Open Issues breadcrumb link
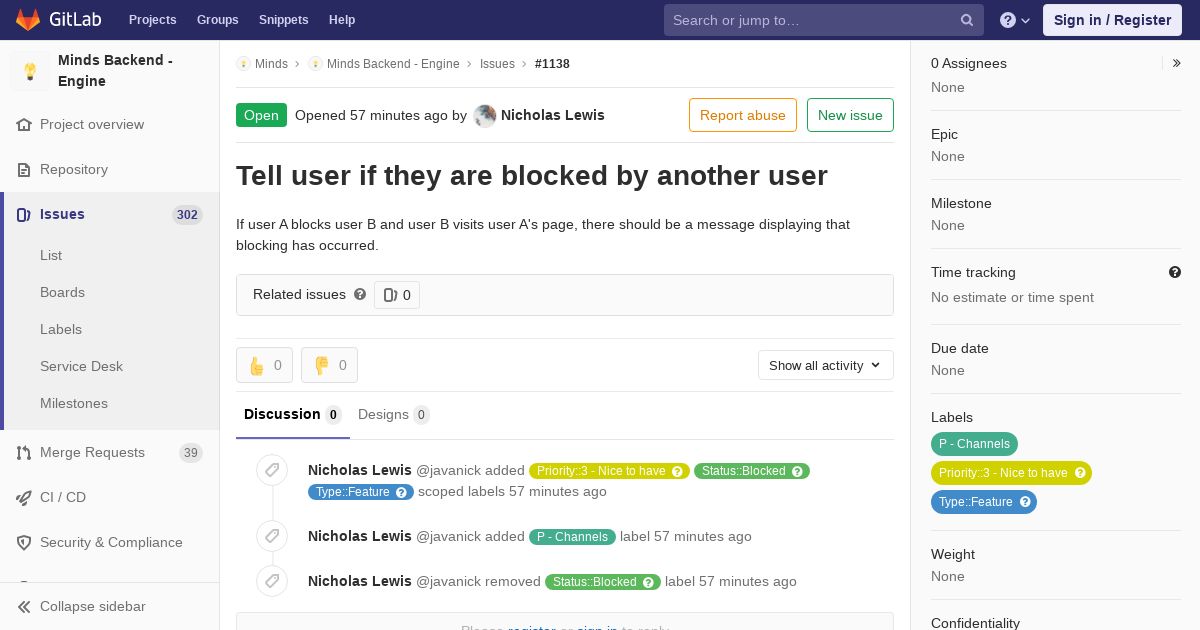Screen dimensions: 1200x630 (497, 63)
